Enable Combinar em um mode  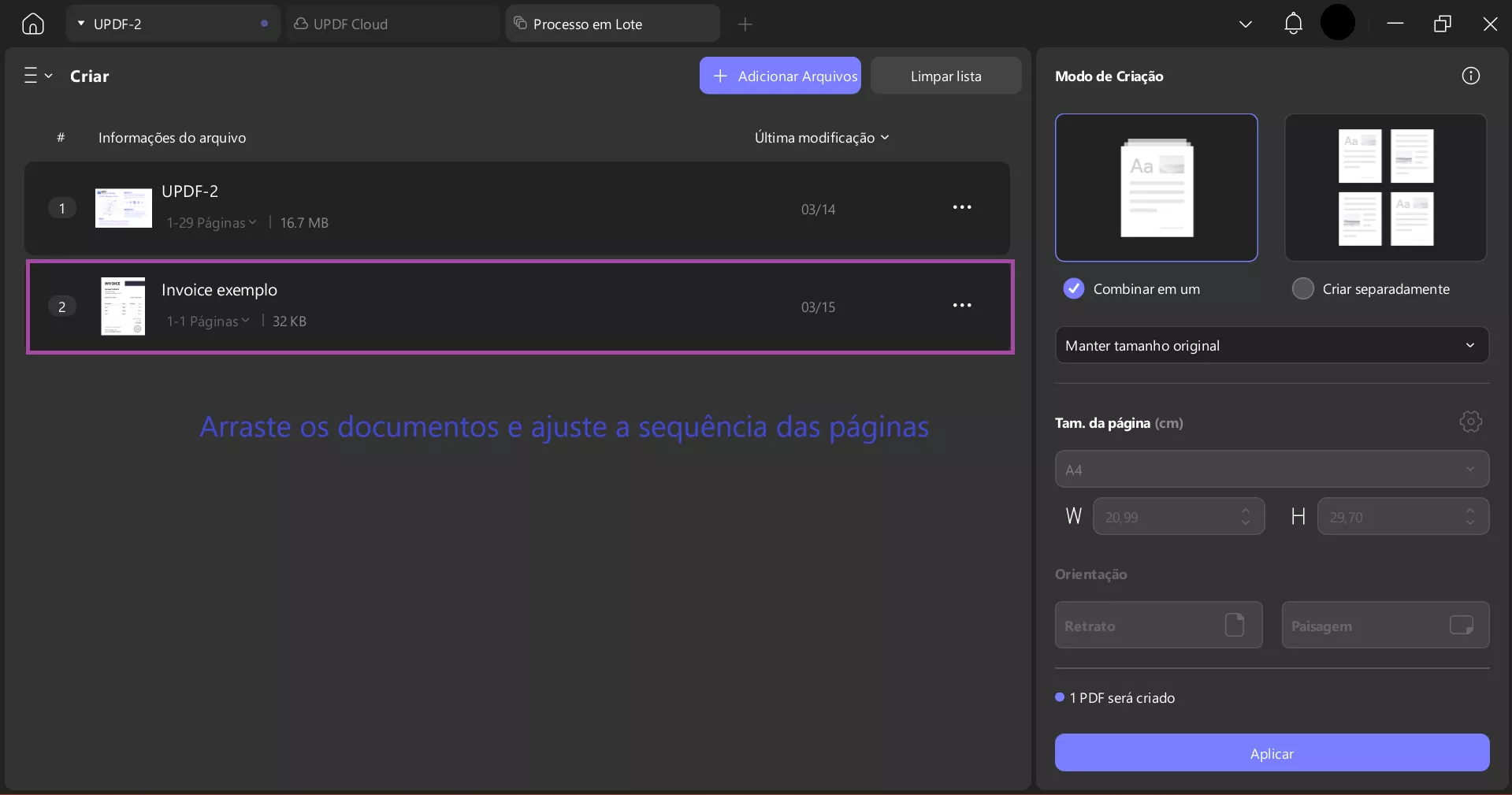coord(1072,288)
